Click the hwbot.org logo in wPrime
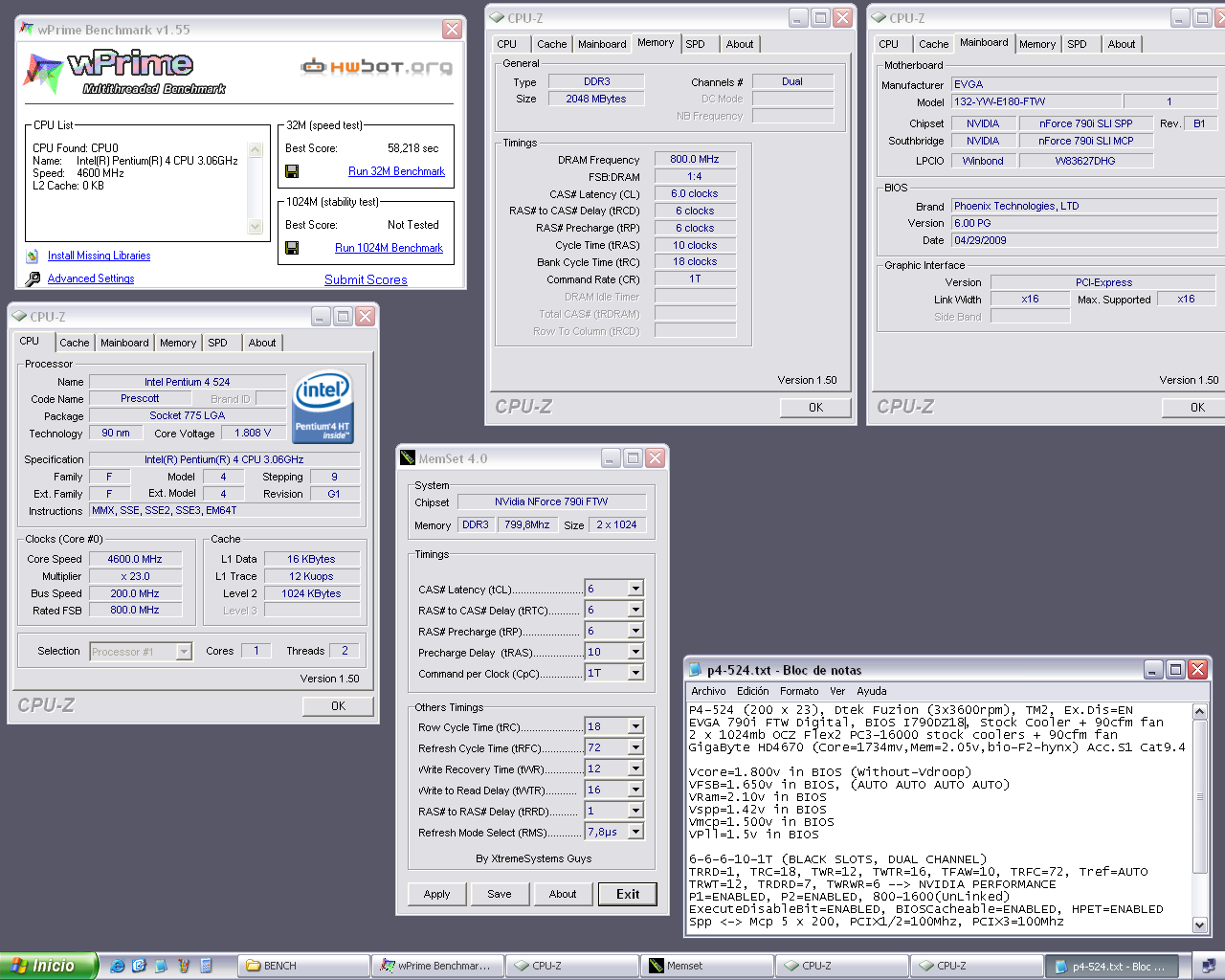The height and width of the screenshot is (980, 1225). 376,66
